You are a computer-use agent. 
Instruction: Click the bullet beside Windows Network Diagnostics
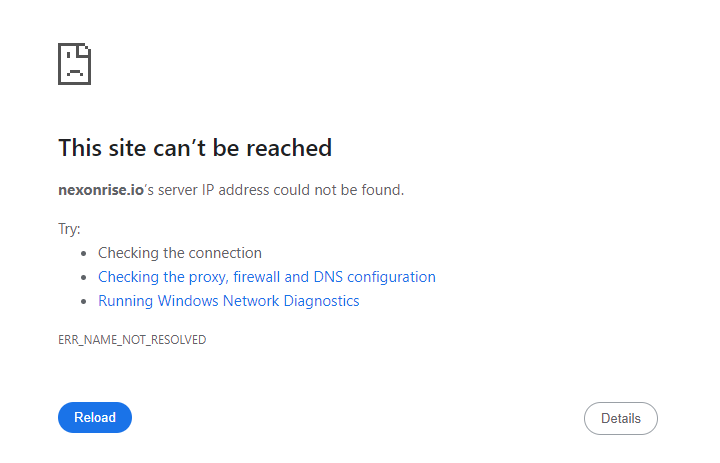tap(85, 302)
